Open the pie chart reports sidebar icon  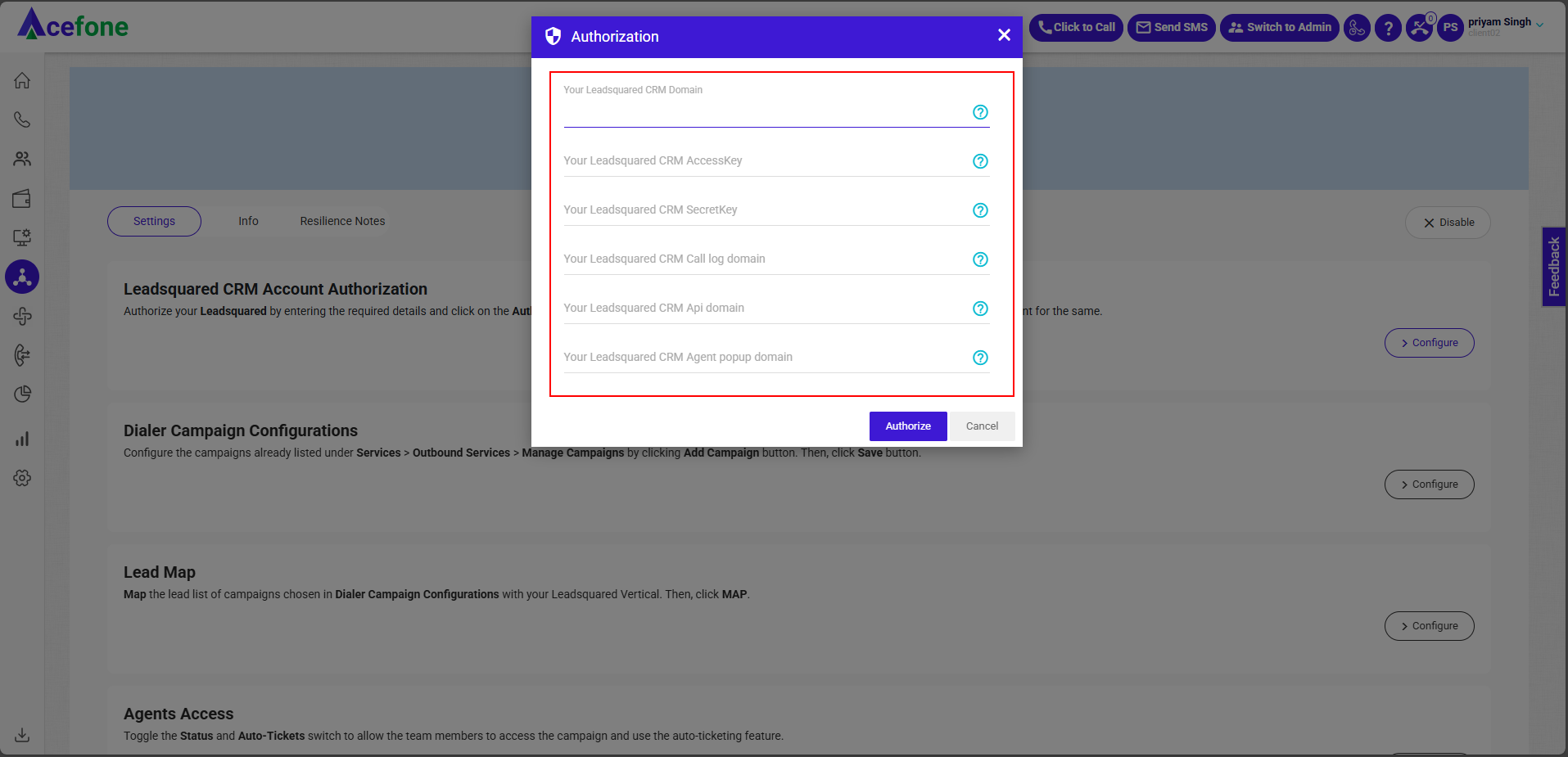click(22, 394)
